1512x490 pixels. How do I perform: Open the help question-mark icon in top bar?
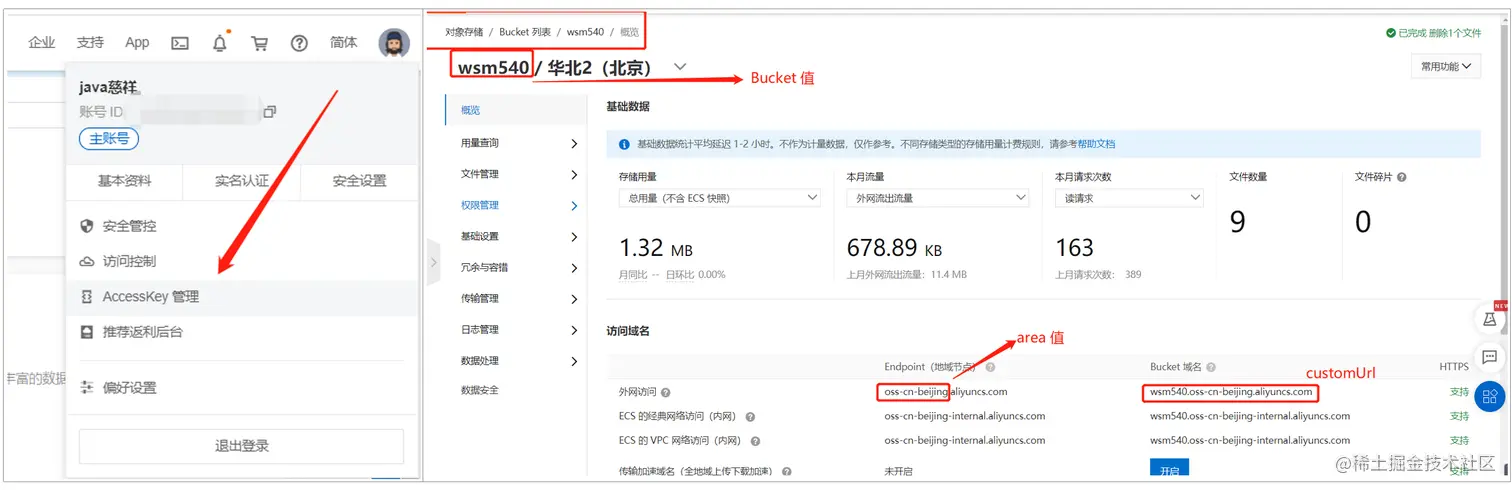pyautogui.click(x=299, y=43)
